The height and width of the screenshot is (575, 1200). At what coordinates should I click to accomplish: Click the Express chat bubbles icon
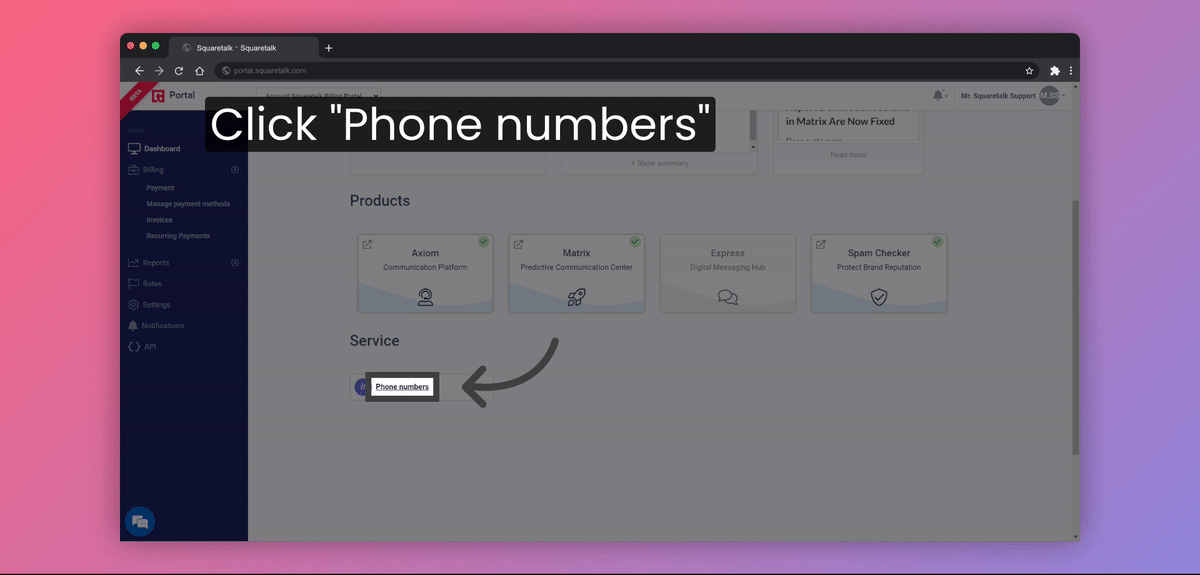click(728, 298)
